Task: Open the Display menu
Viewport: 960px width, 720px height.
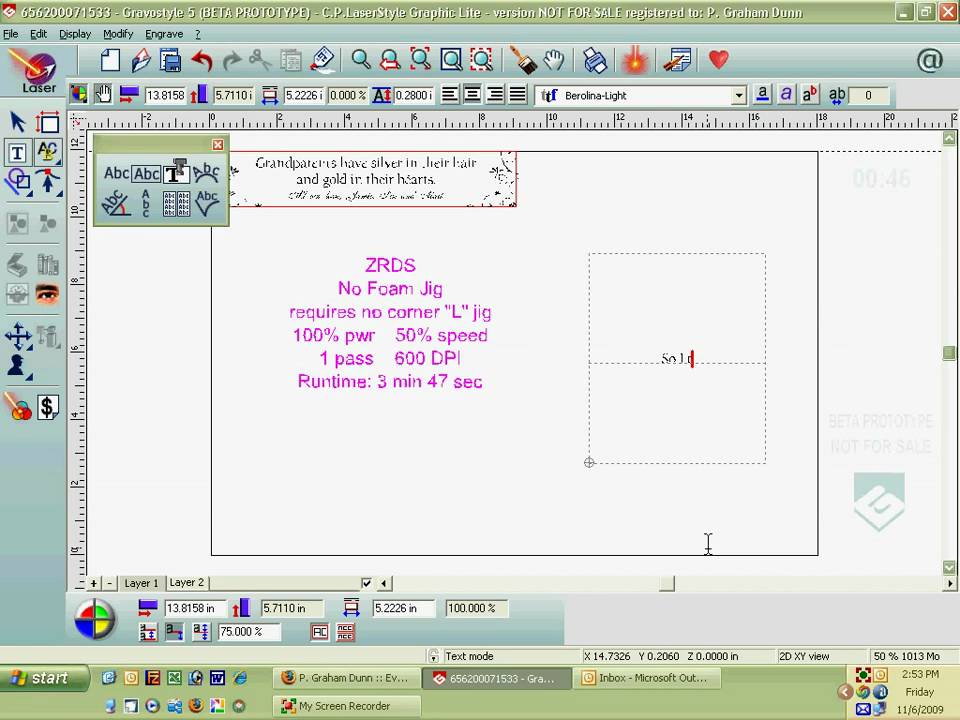Action: [x=75, y=34]
